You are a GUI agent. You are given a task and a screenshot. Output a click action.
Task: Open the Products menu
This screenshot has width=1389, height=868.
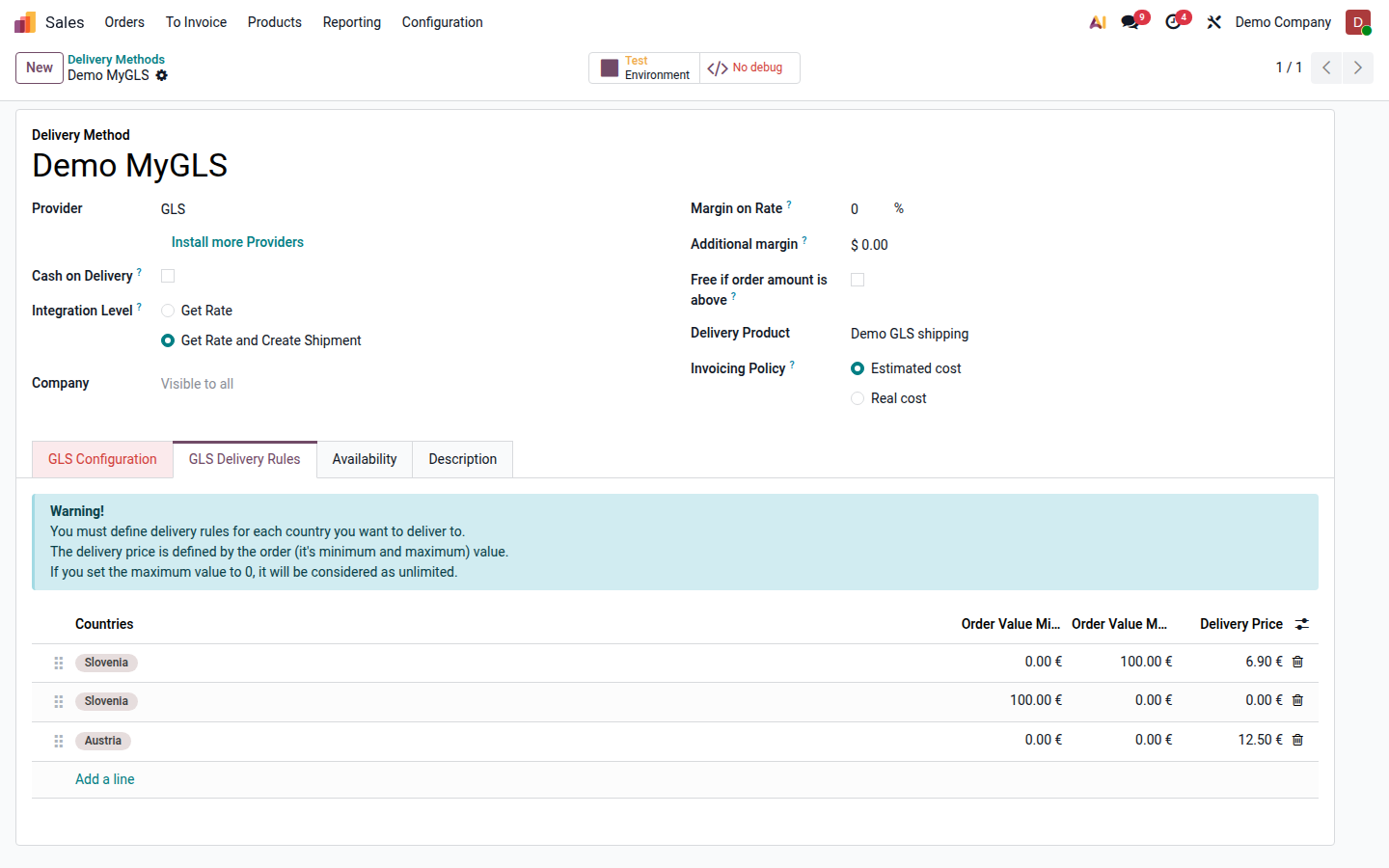(275, 22)
